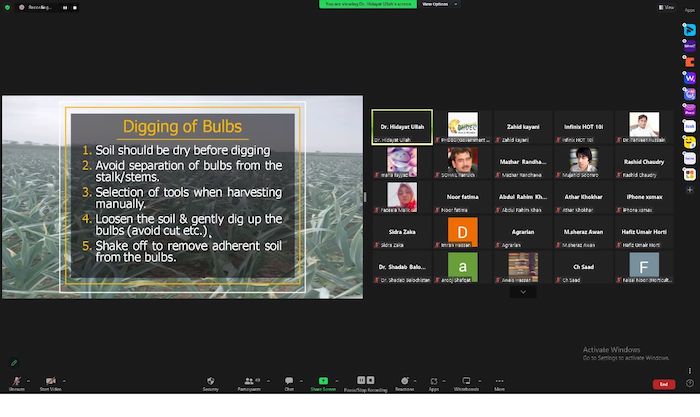Open the Security shield options

211,381
